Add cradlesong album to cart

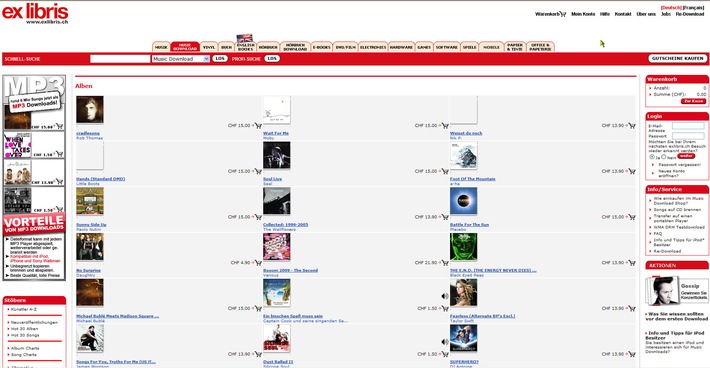[258, 126]
